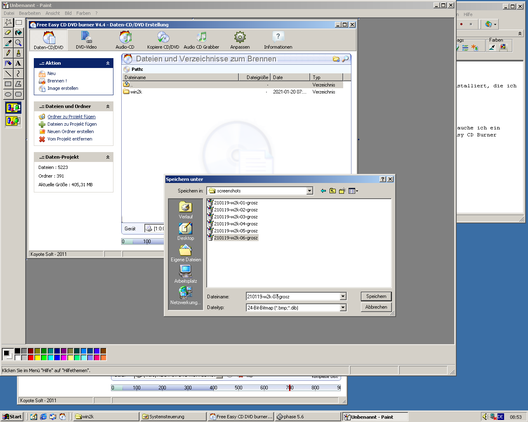Pick the straight Line tool
Screen dimensions: 528x422
click(8, 73)
